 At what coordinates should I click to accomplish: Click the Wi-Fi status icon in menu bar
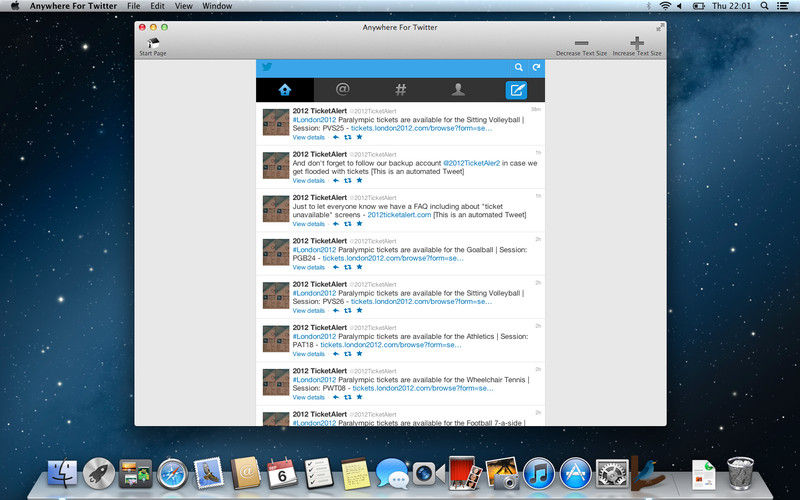pyautogui.click(x=665, y=6)
